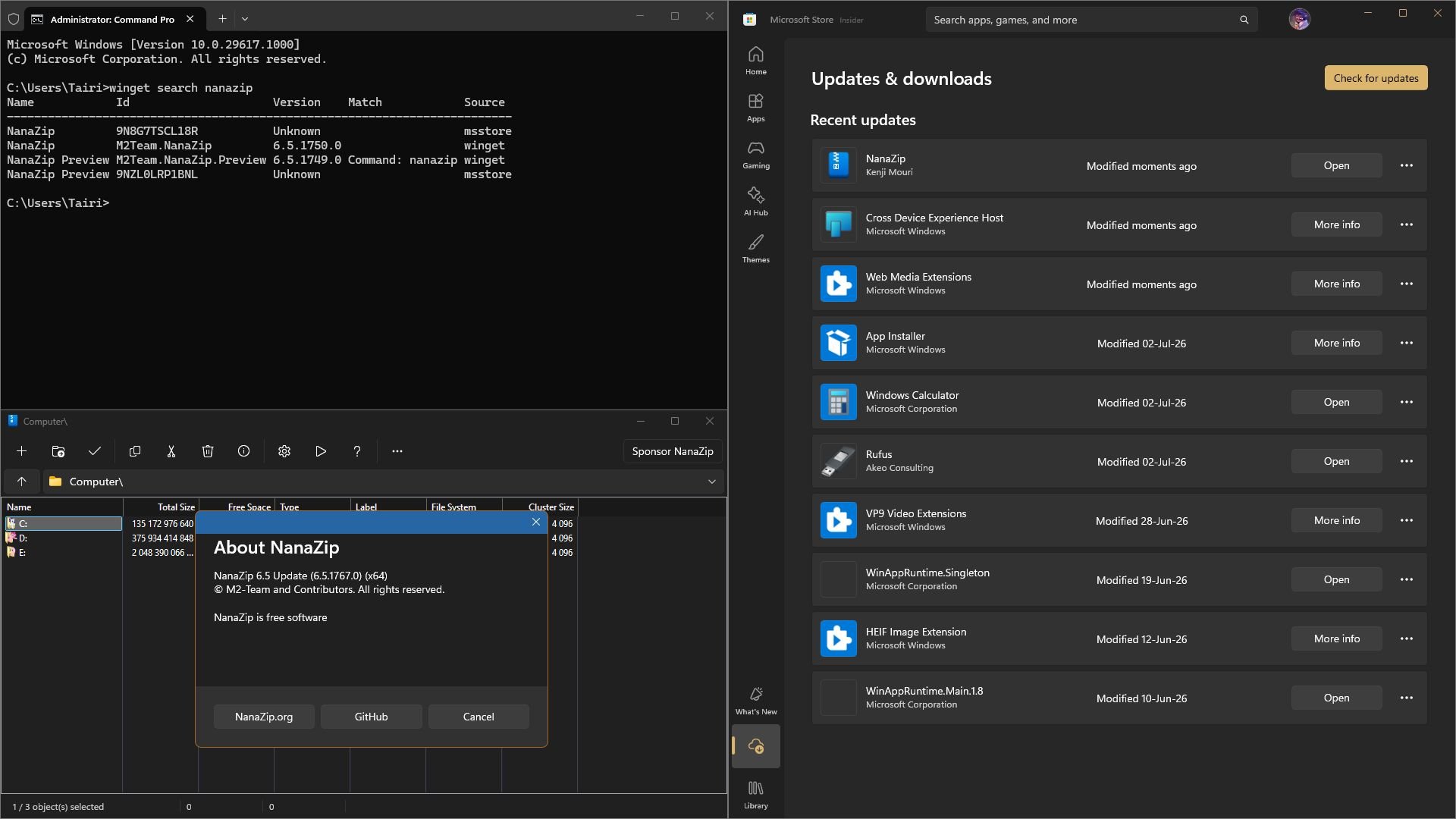Click the Help question mark icon in NanaZip
The width and height of the screenshot is (1456, 819).
pyautogui.click(x=357, y=451)
